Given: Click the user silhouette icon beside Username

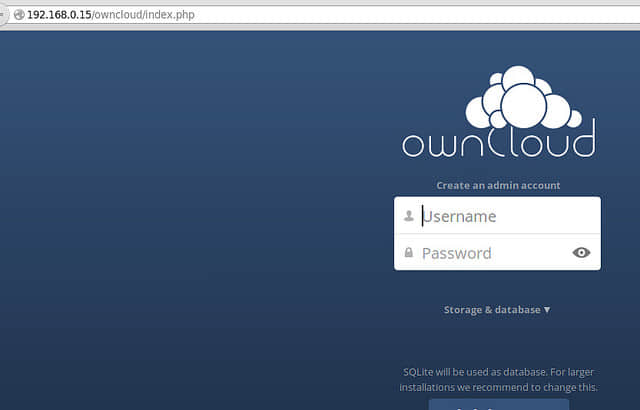Looking at the screenshot, I should click(409, 216).
